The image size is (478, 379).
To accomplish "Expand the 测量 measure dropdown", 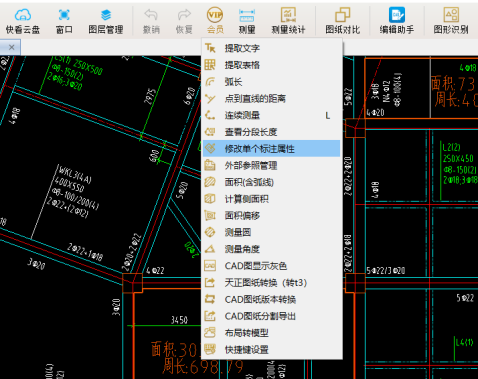I will pyautogui.click(x=247, y=21).
